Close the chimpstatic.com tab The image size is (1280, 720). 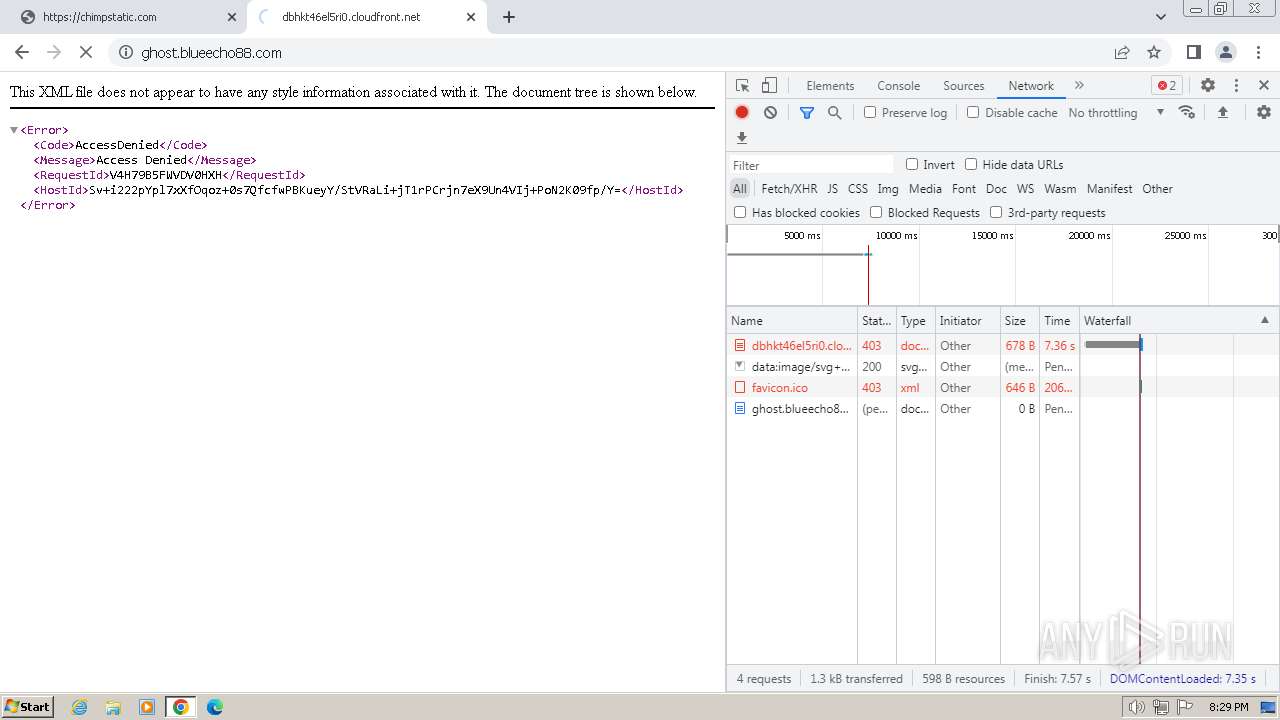[232, 17]
